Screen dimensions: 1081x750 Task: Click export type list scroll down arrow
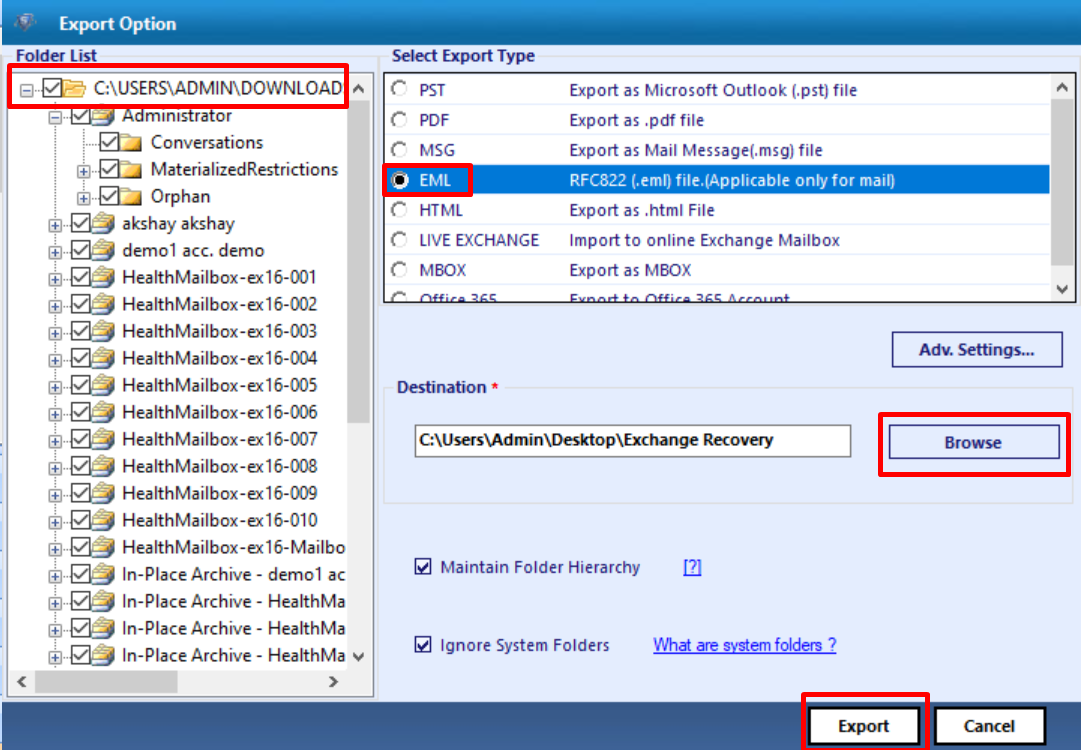pyautogui.click(x=1062, y=290)
